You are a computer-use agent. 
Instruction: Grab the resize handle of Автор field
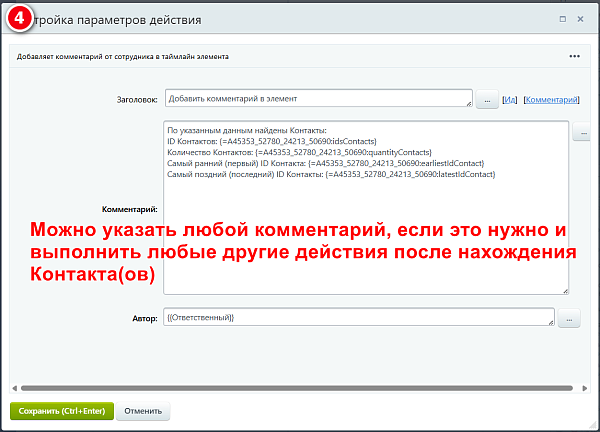[x=551, y=323]
